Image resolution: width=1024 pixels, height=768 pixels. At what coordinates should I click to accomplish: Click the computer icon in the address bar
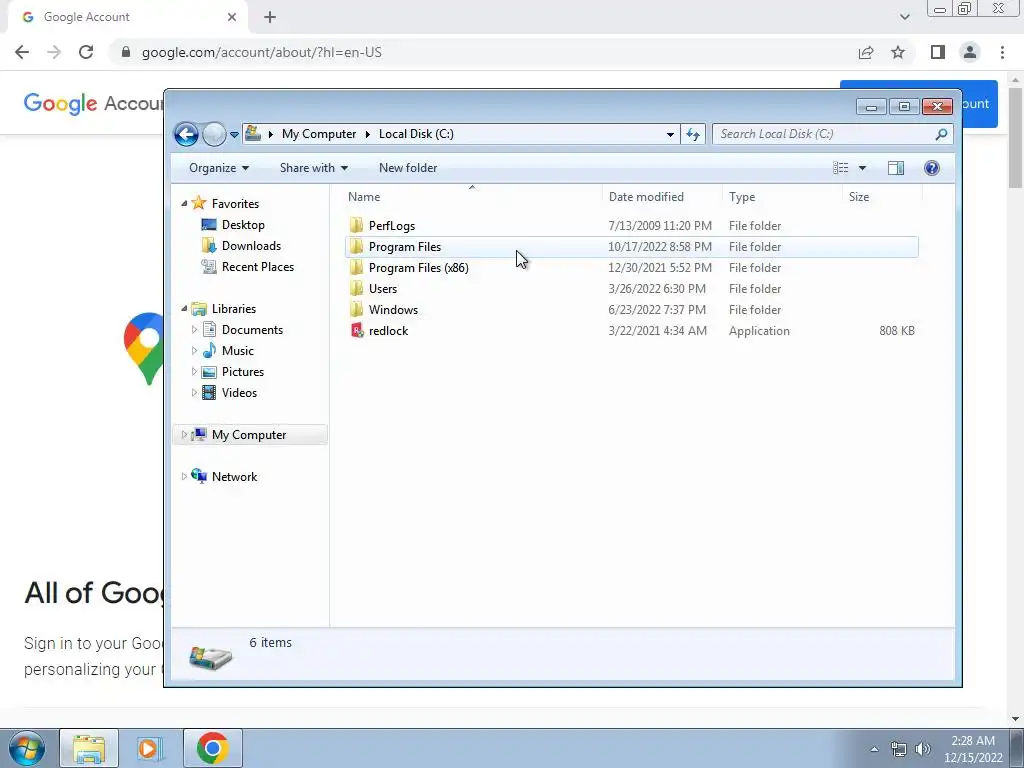[253, 134]
